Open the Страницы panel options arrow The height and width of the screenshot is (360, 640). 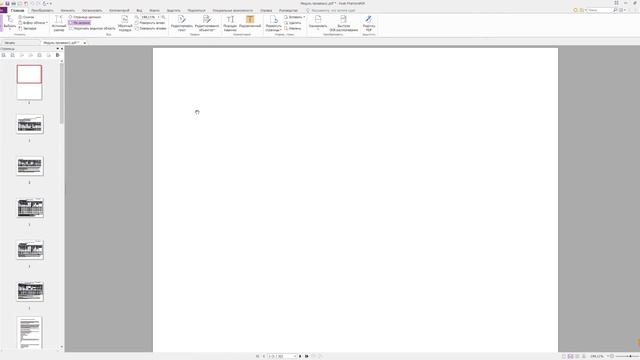coord(58,49)
